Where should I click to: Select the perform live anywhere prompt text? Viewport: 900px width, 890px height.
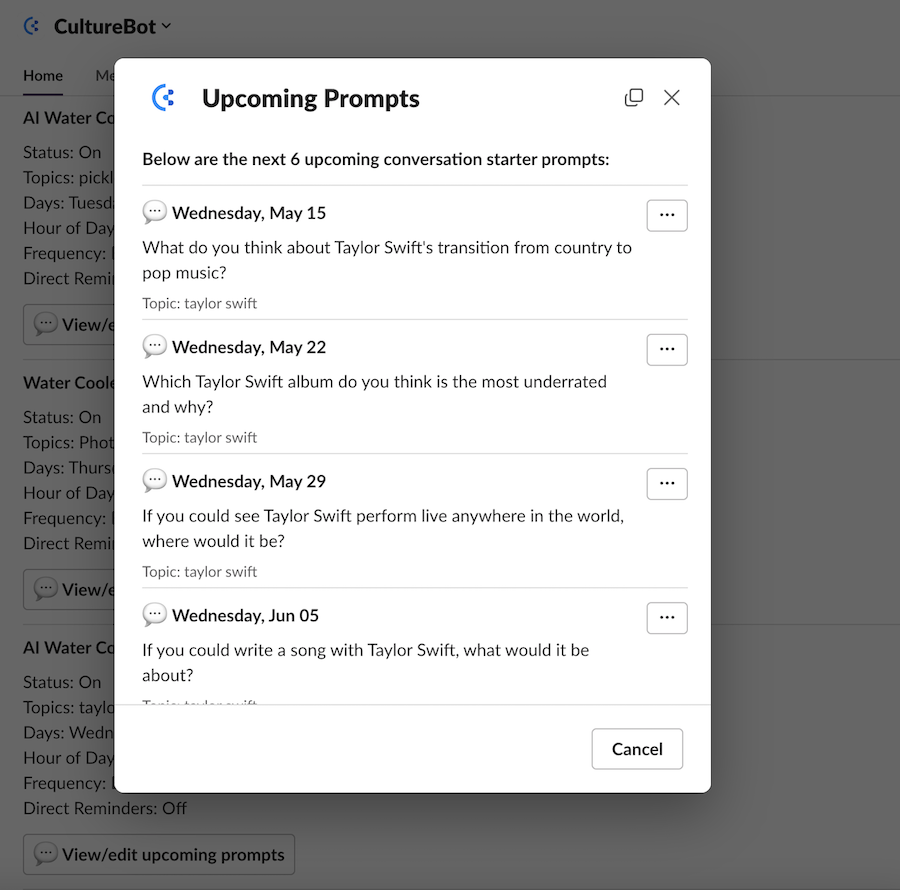383,528
